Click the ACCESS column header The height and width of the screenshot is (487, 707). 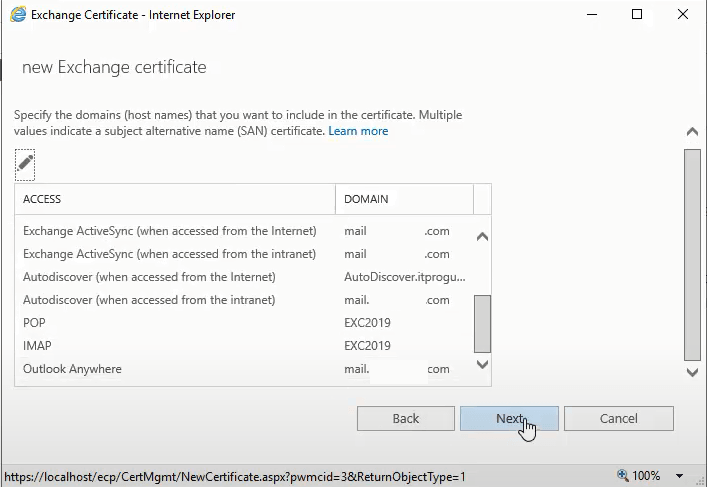pyautogui.click(x=175, y=199)
